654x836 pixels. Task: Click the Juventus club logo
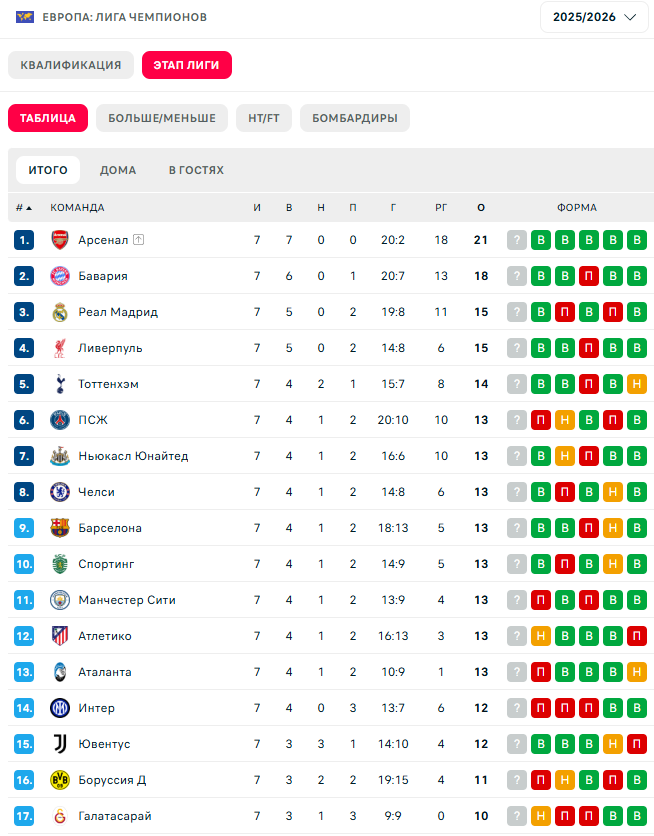point(59,744)
